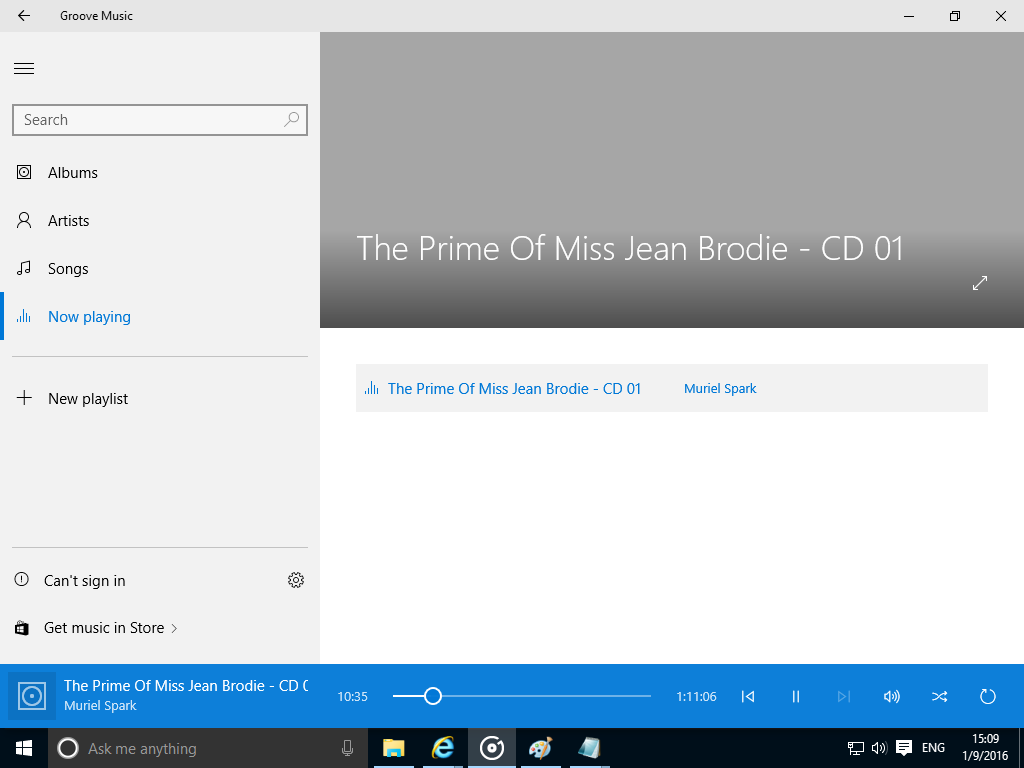Open the Windows Start menu
1024x768 pixels.
point(24,748)
